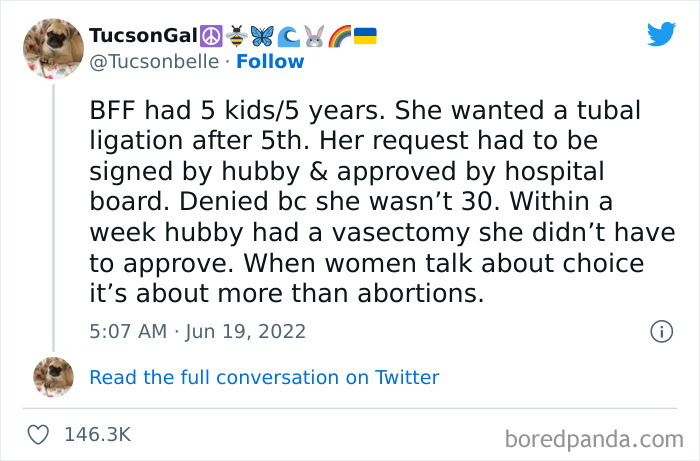Image resolution: width=700 pixels, height=461 pixels.
Task: Open the tweet info icon
Action: 661,331
